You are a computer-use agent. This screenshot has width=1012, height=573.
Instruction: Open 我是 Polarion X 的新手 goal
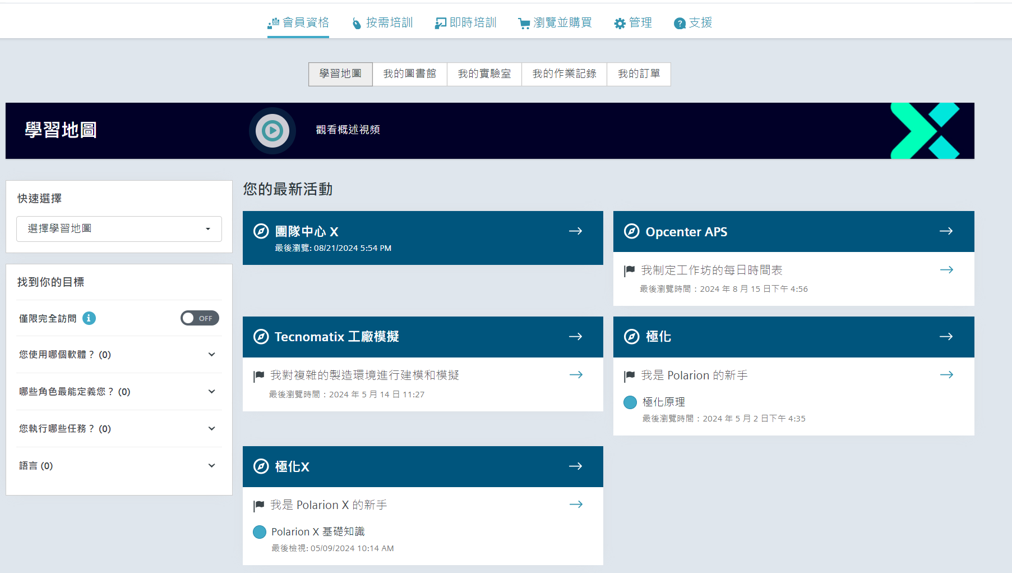(329, 505)
